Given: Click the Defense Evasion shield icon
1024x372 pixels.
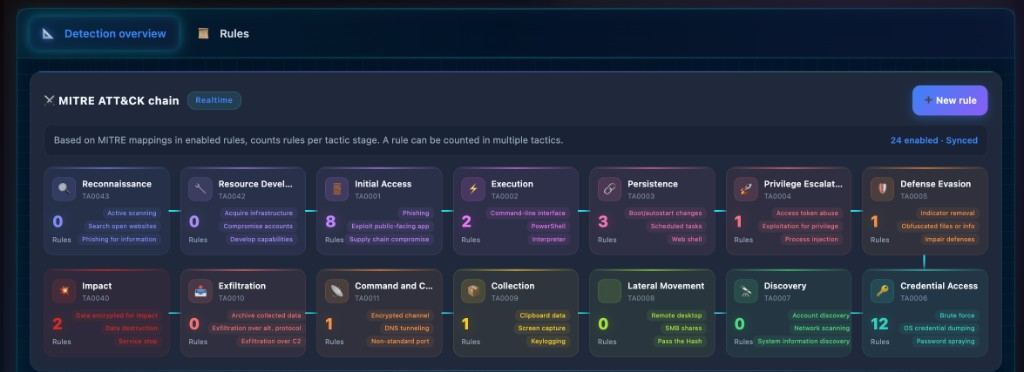Looking at the screenshot, I should 882,189.
